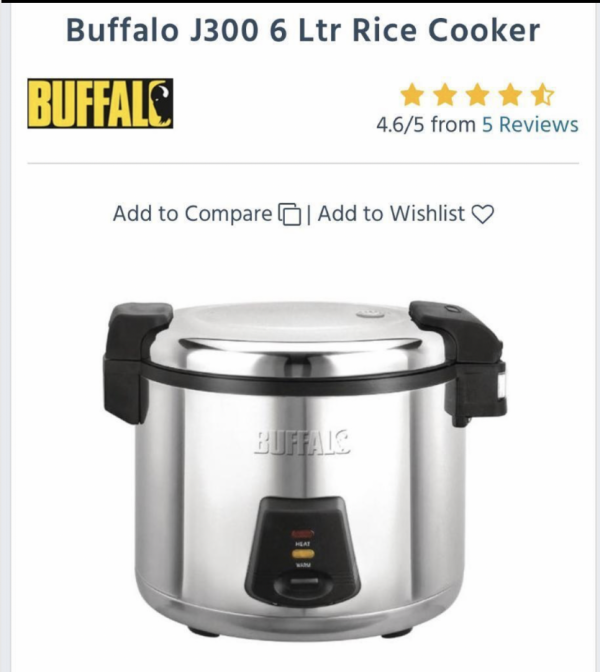Select the third gold rating star
Viewport: 600px width, 672px height.
(477, 95)
